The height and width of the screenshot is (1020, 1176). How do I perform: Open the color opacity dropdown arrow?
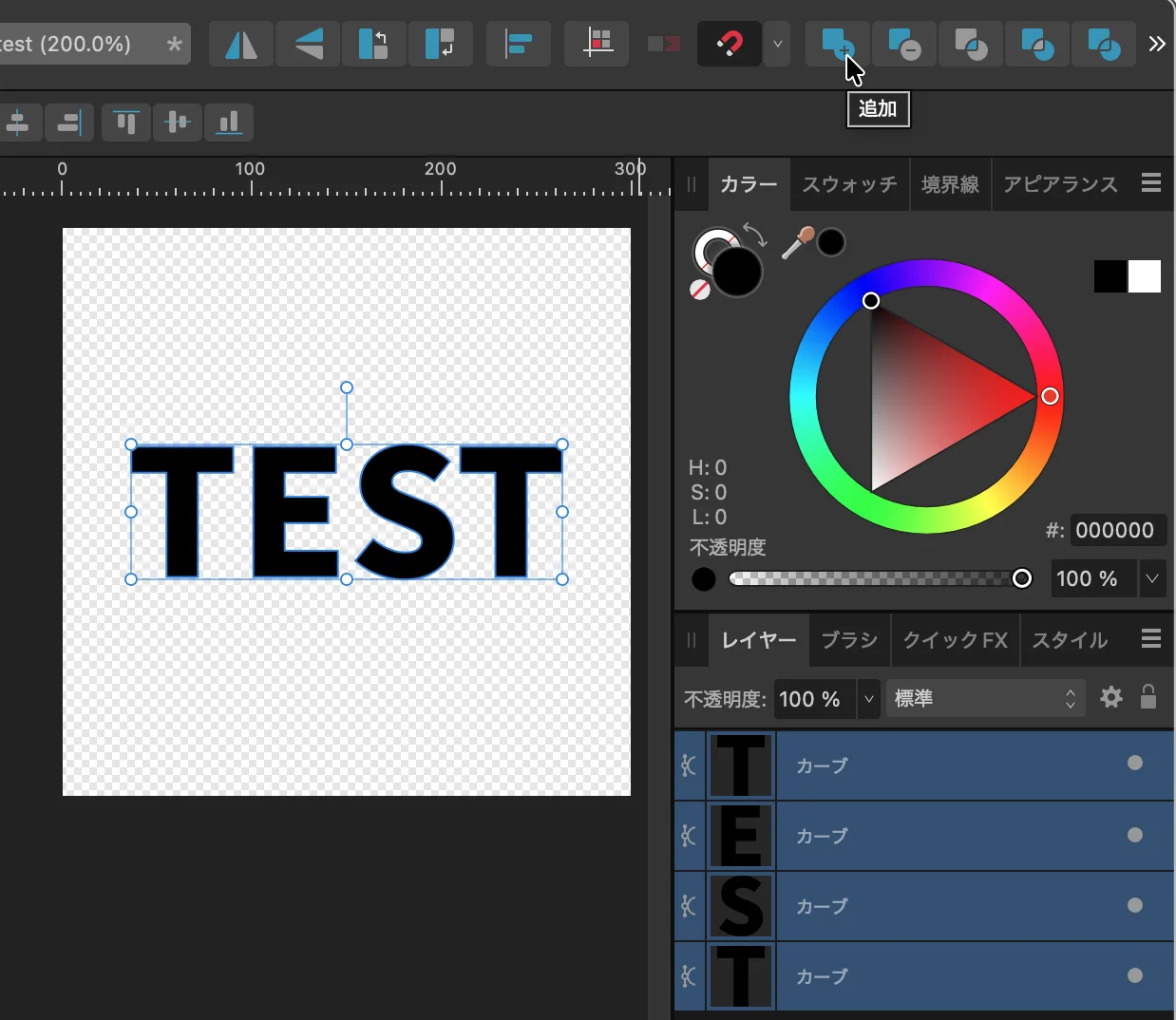coord(1152,578)
